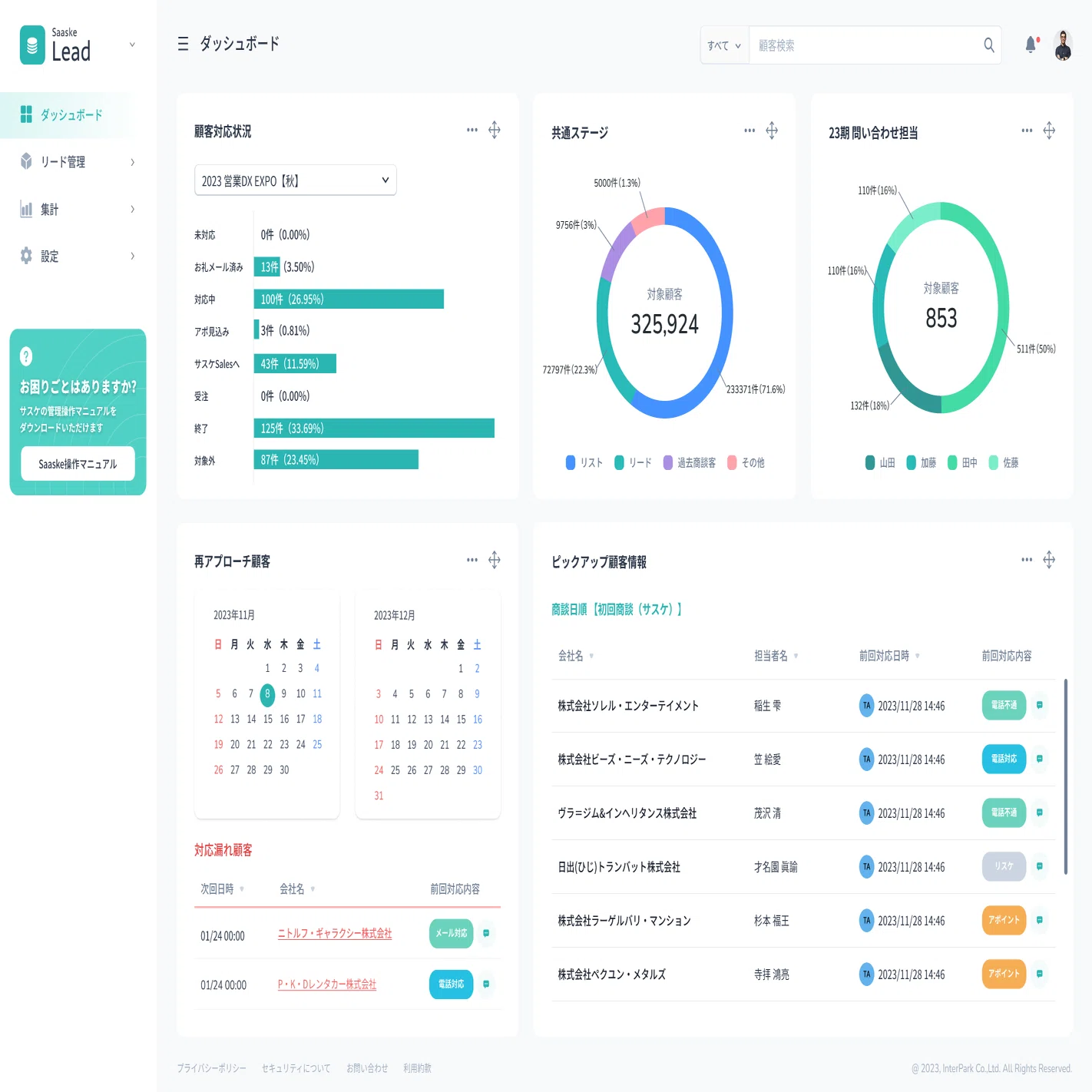Toggle the hamburger menu beside ダッシュボード title
Image resolution: width=1092 pixels, height=1092 pixels.
click(x=183, y=44)
